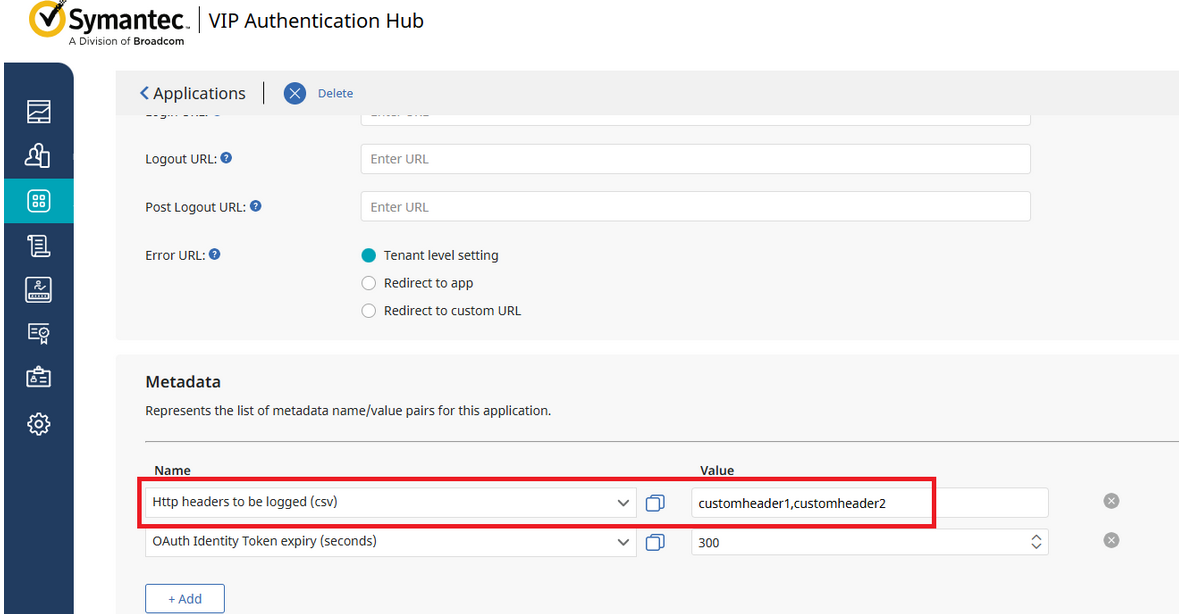This screenshot has width=1179, height=614.
Task: Open the users icon in sidebar
Action: 38,156
